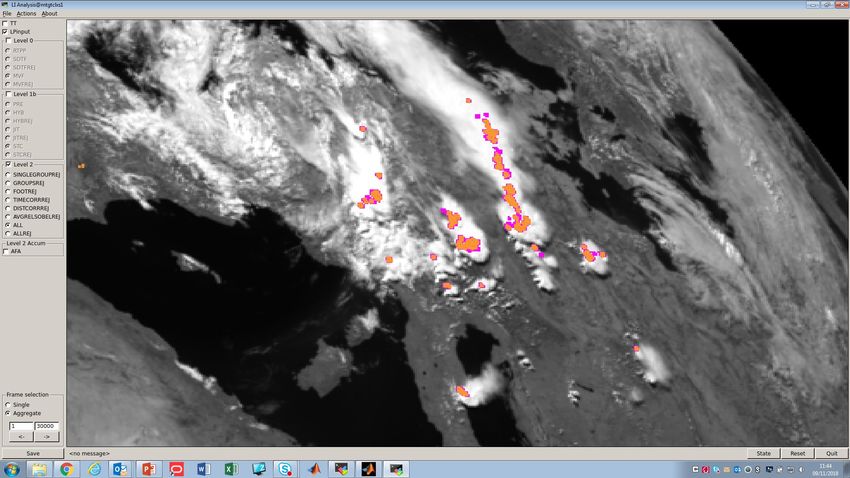Open Skype from the taskbar
This screenshot has width=850, height=478.
tap(286, 469)
